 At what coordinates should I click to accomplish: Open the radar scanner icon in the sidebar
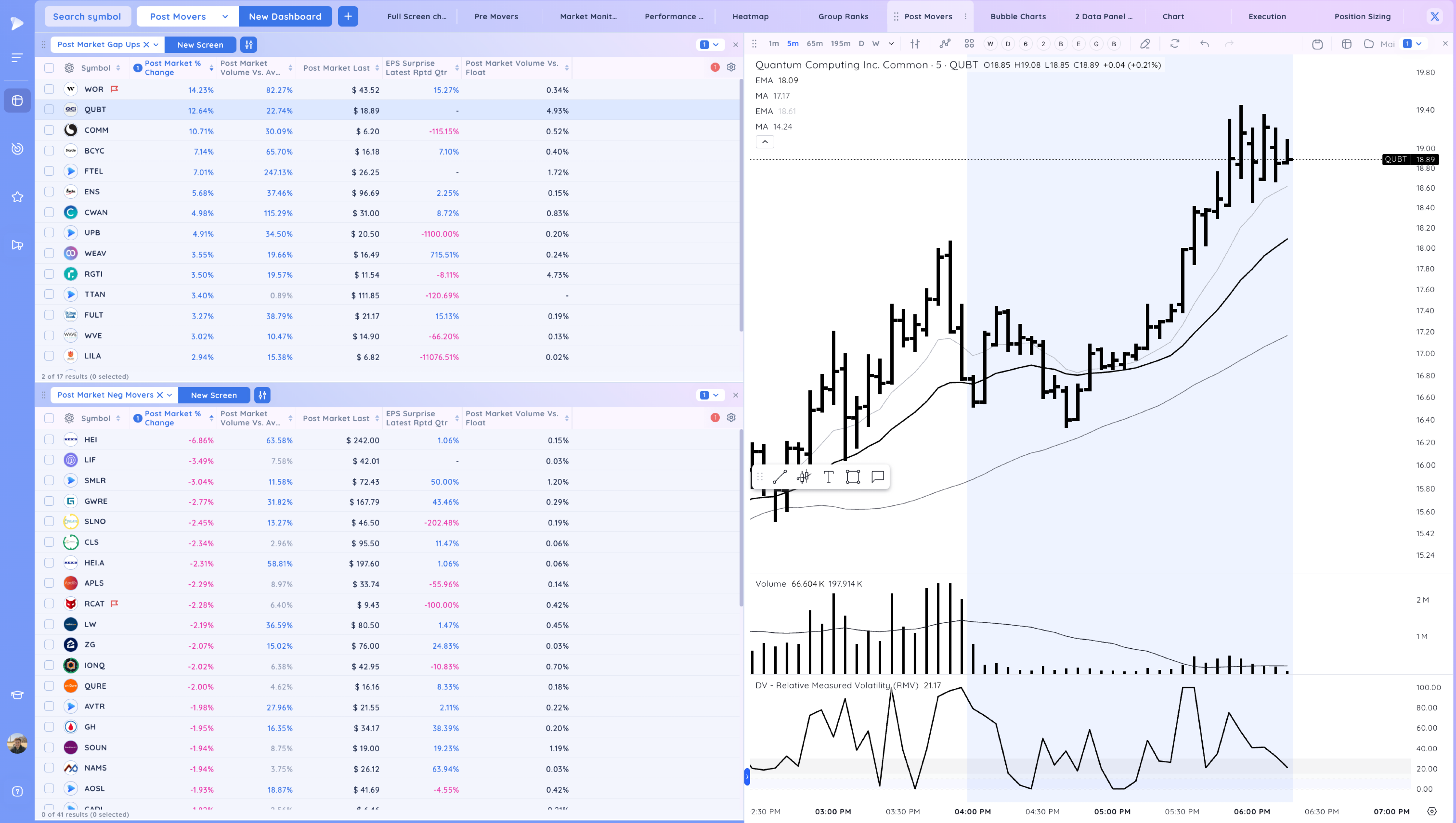tap(17, 149)
